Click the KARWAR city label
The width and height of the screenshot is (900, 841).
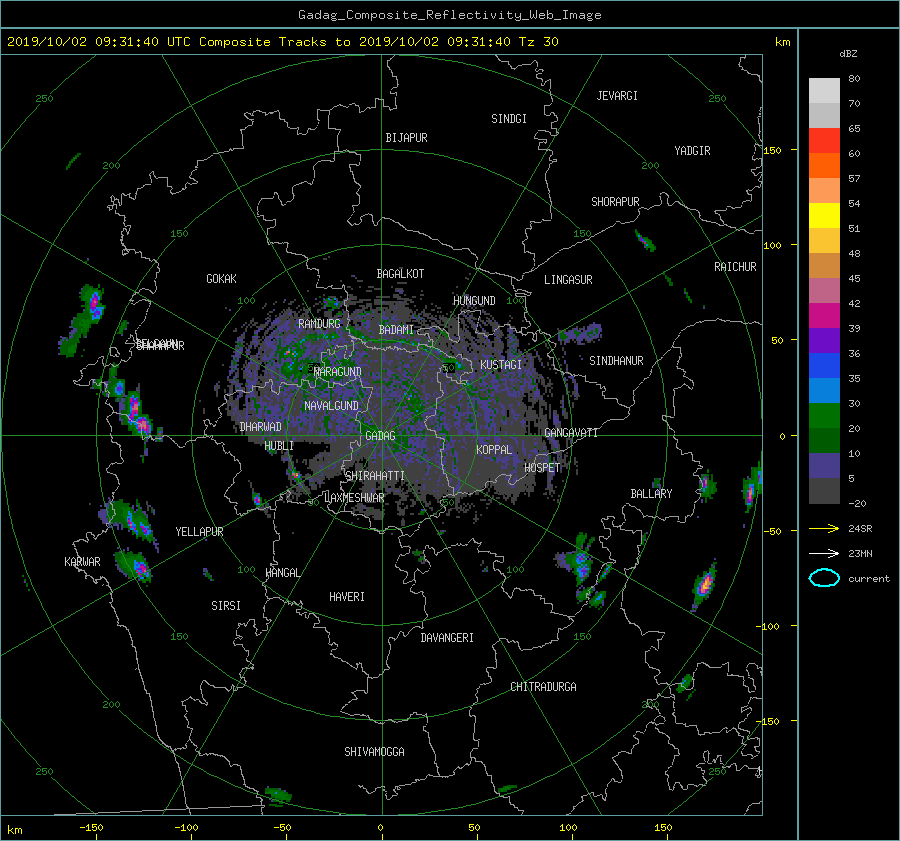point(82,562)
